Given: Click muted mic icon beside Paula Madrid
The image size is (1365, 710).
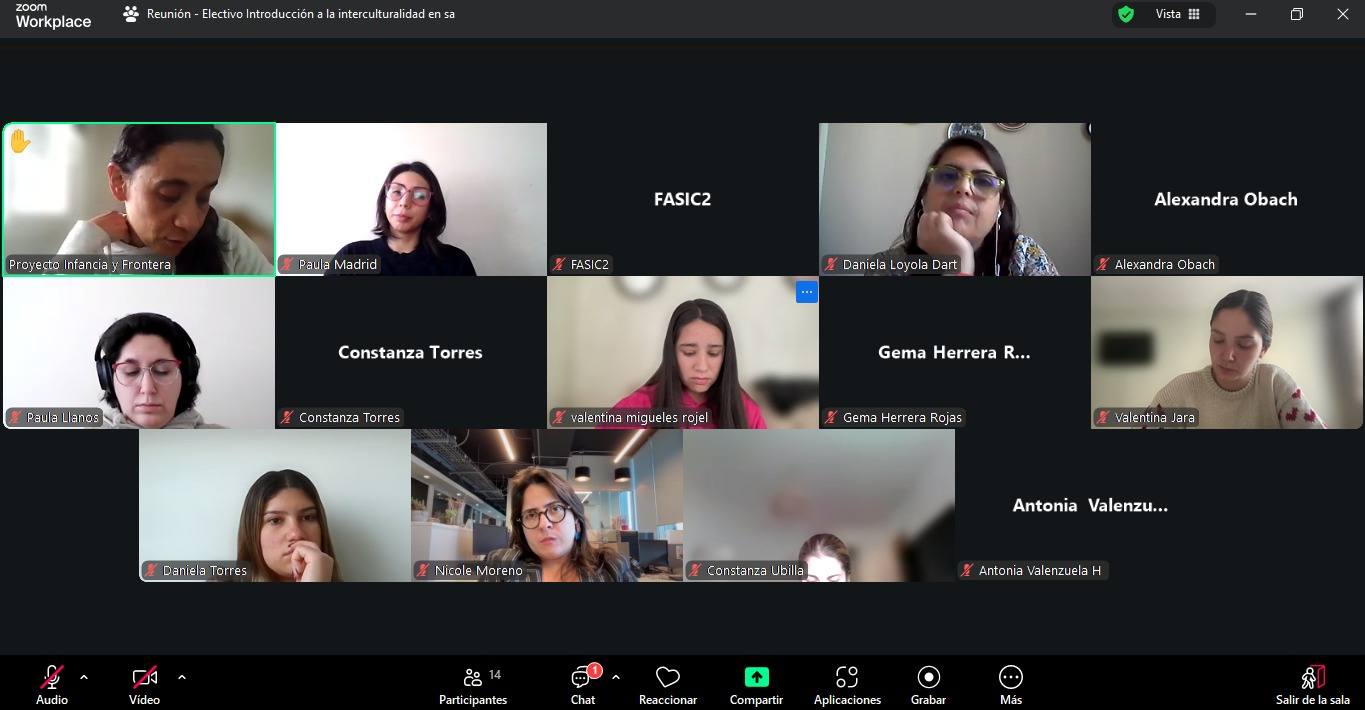Looking at the screenshot, I should point(288,265).
